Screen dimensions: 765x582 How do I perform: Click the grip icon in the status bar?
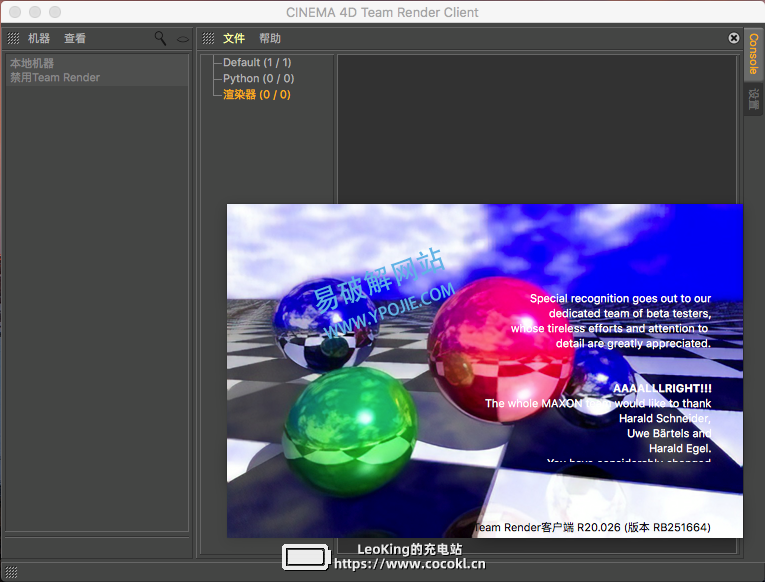[x=11, y=572]
